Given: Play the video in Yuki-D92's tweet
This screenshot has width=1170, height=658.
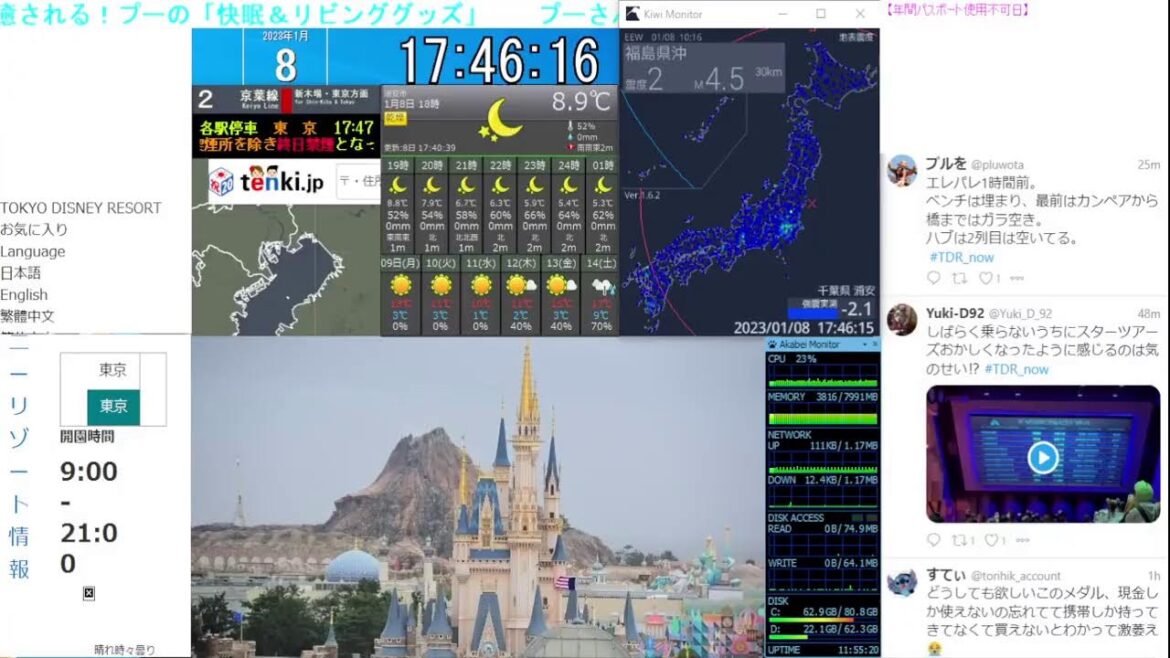Looking at the screenshot, I should tap(1043, 457).
